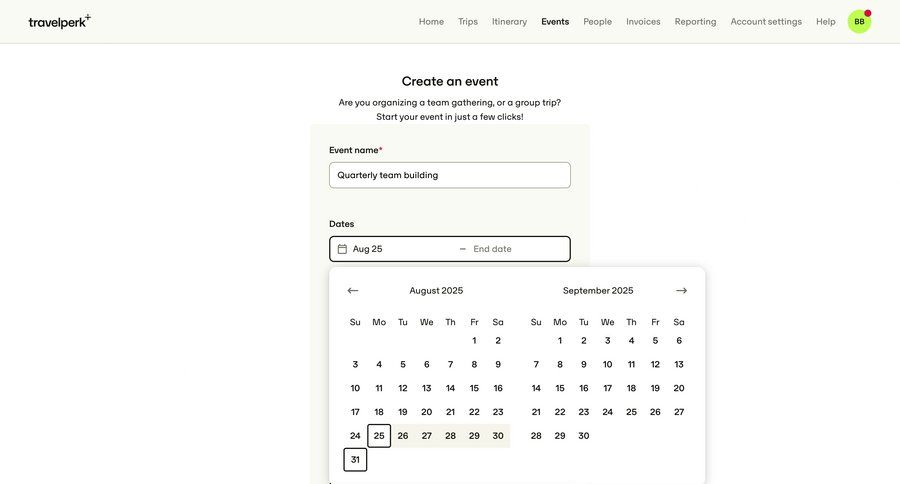Go to the Reporting section

pos(695,22)
